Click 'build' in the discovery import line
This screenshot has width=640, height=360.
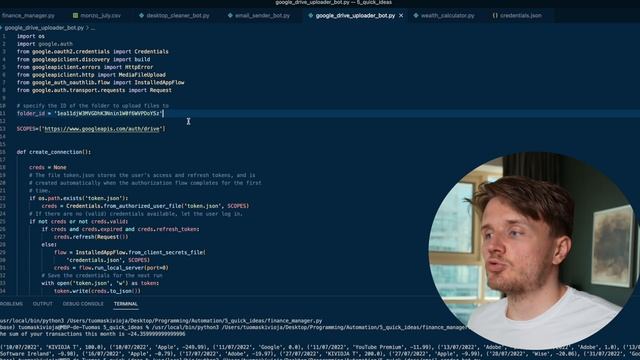tap(142, 59)
